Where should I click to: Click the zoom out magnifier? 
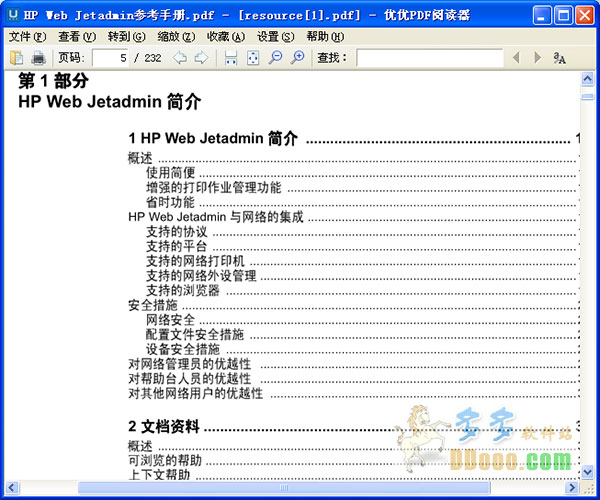tap(275, 58)
